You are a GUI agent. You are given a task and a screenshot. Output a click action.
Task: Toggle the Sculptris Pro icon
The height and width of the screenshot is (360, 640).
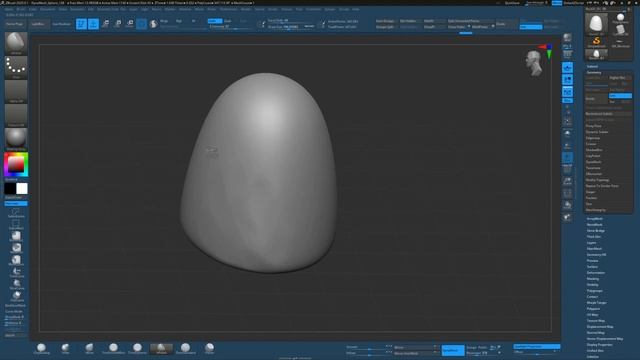tap(153, 24)
